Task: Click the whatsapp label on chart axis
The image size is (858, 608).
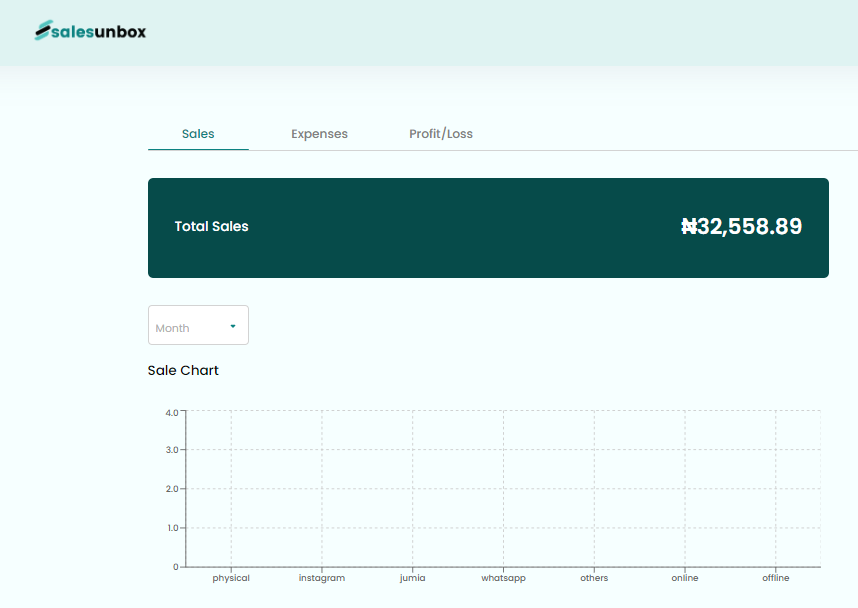Action: pos(503,579)
